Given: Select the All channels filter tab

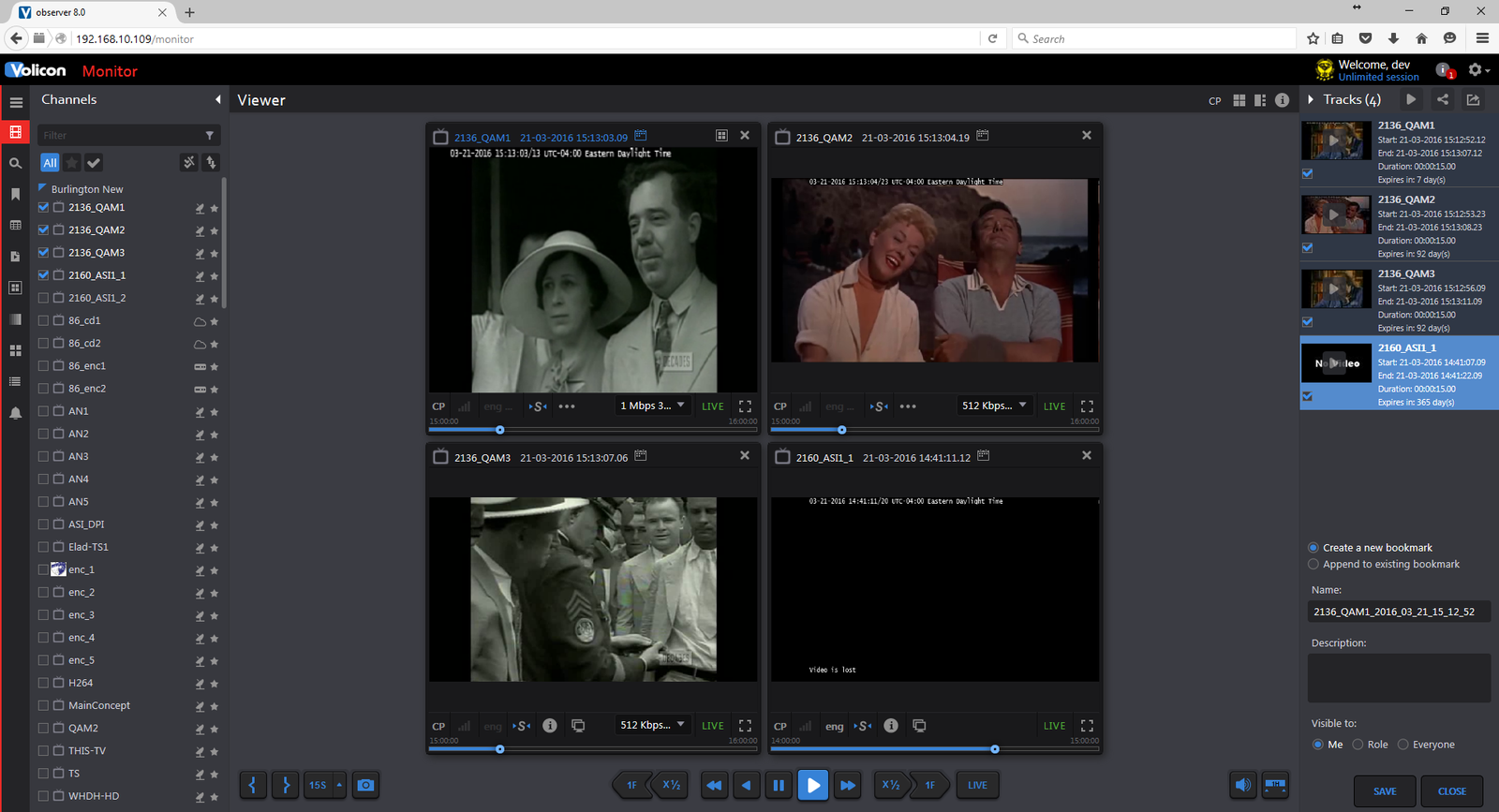Looking at the screenshot, I should (x=50, y=163).
